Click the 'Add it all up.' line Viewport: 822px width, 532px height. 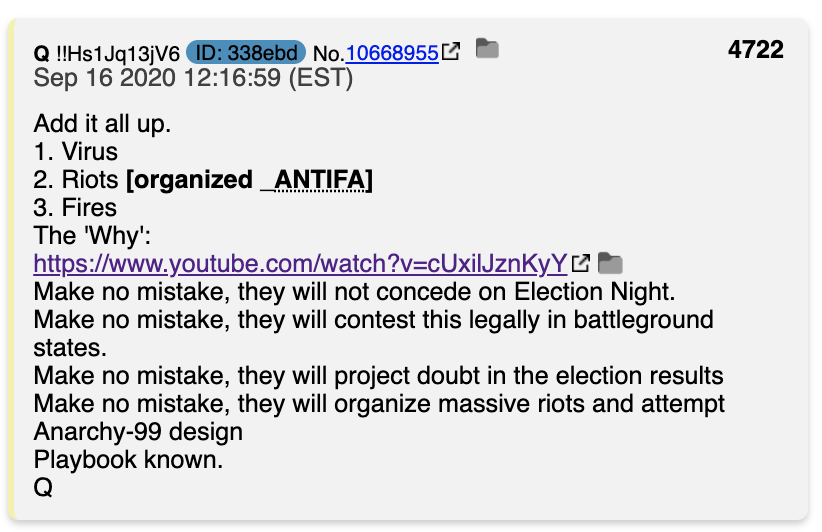point(102,124)
